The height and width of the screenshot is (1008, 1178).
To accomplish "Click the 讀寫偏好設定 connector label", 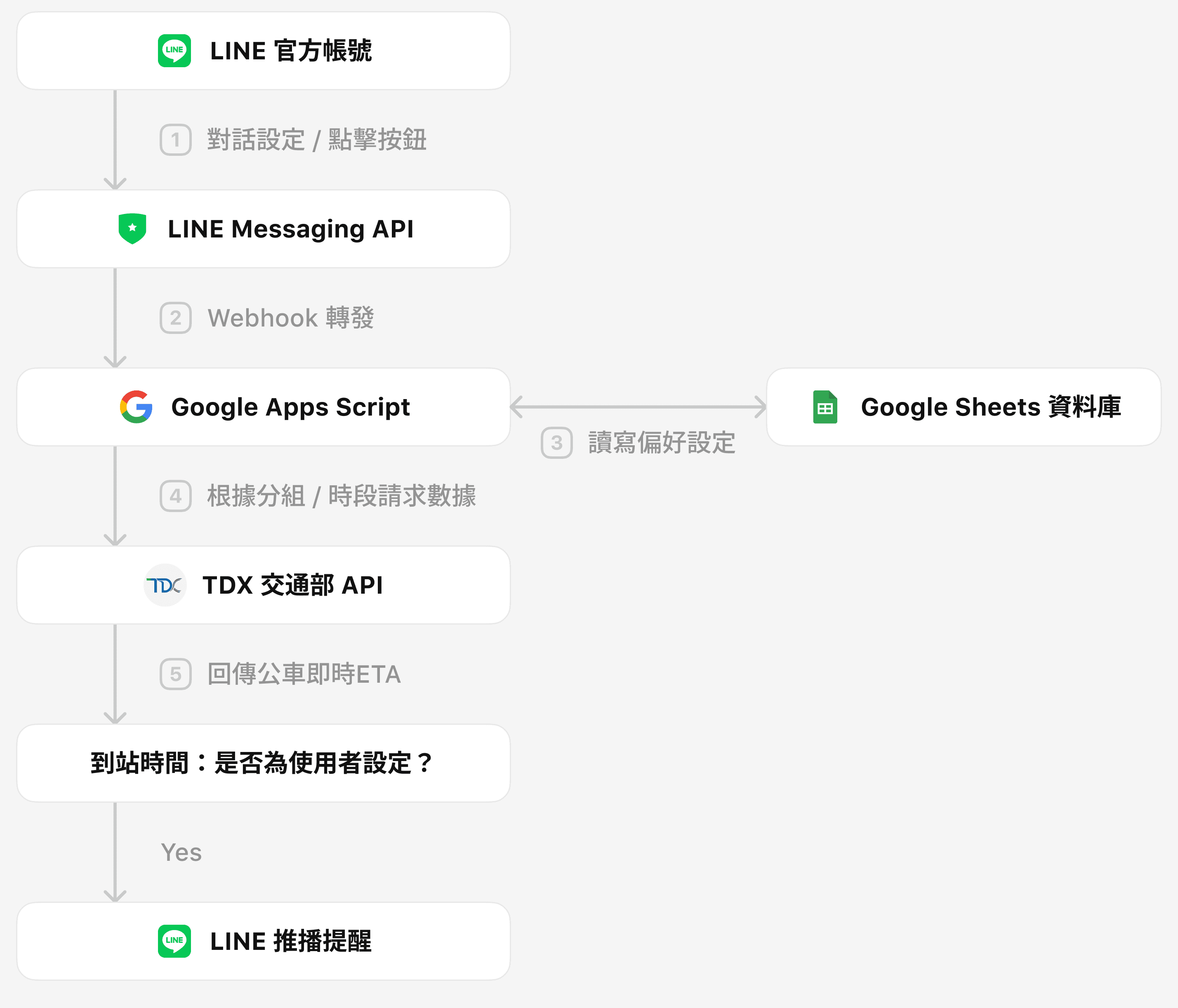I will 662,443.
